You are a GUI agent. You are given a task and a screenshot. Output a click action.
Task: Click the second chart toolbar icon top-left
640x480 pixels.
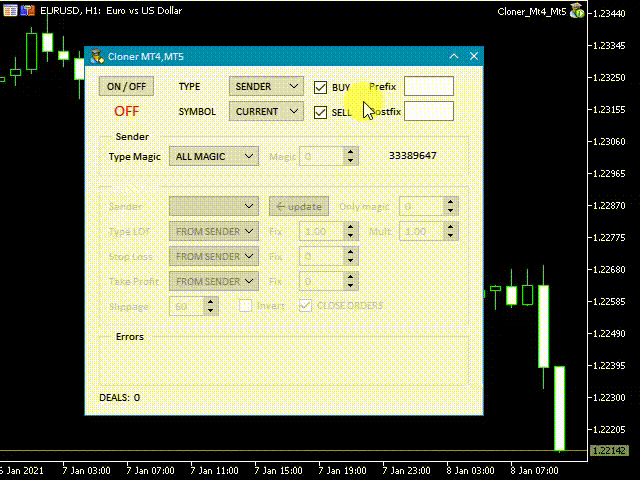[27, 10]
